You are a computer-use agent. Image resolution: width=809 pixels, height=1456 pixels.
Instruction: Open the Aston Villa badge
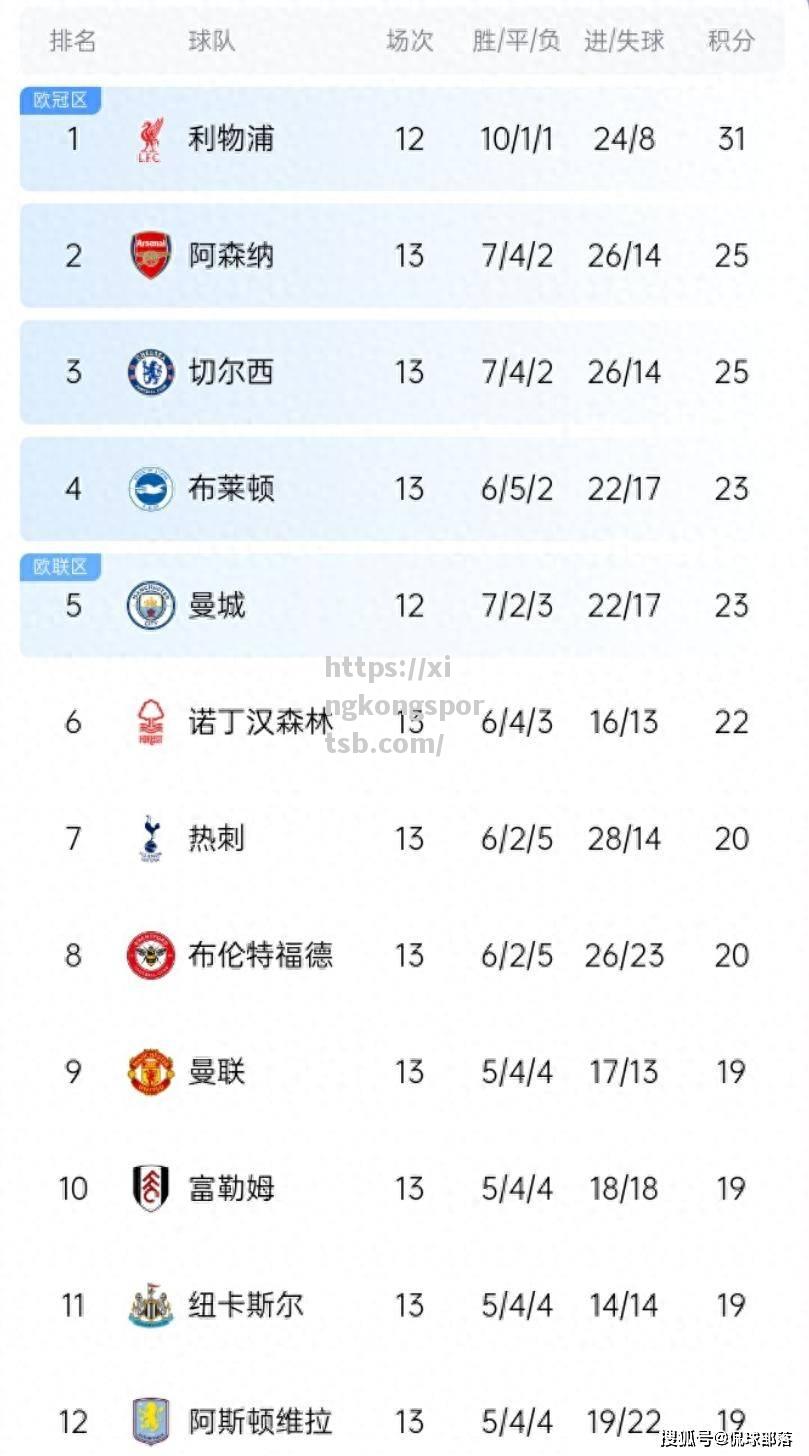pos(151,1421)
